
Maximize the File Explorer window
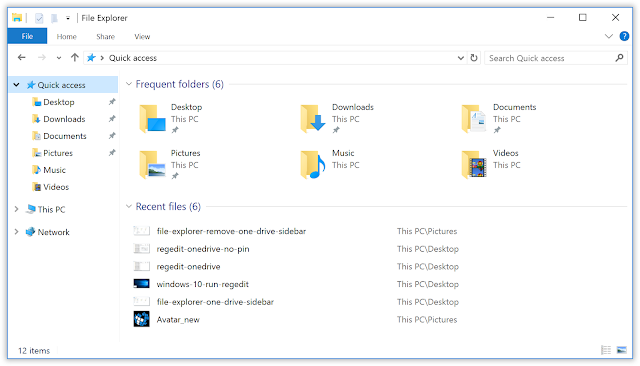(583, 18)
